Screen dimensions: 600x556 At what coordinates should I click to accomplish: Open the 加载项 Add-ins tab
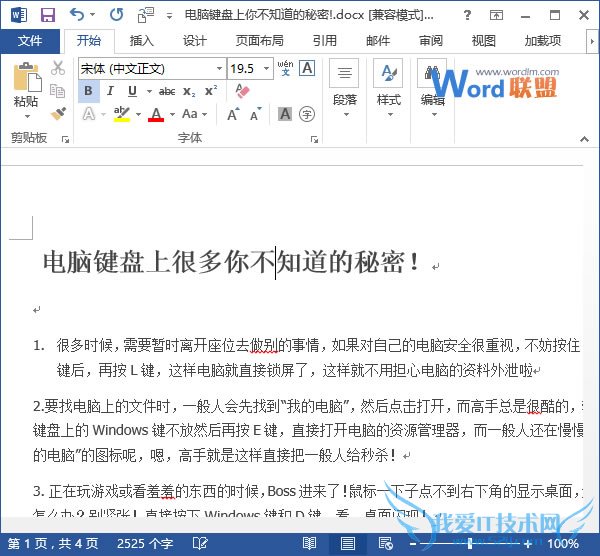pyautogui.click(x=543, y=41)
